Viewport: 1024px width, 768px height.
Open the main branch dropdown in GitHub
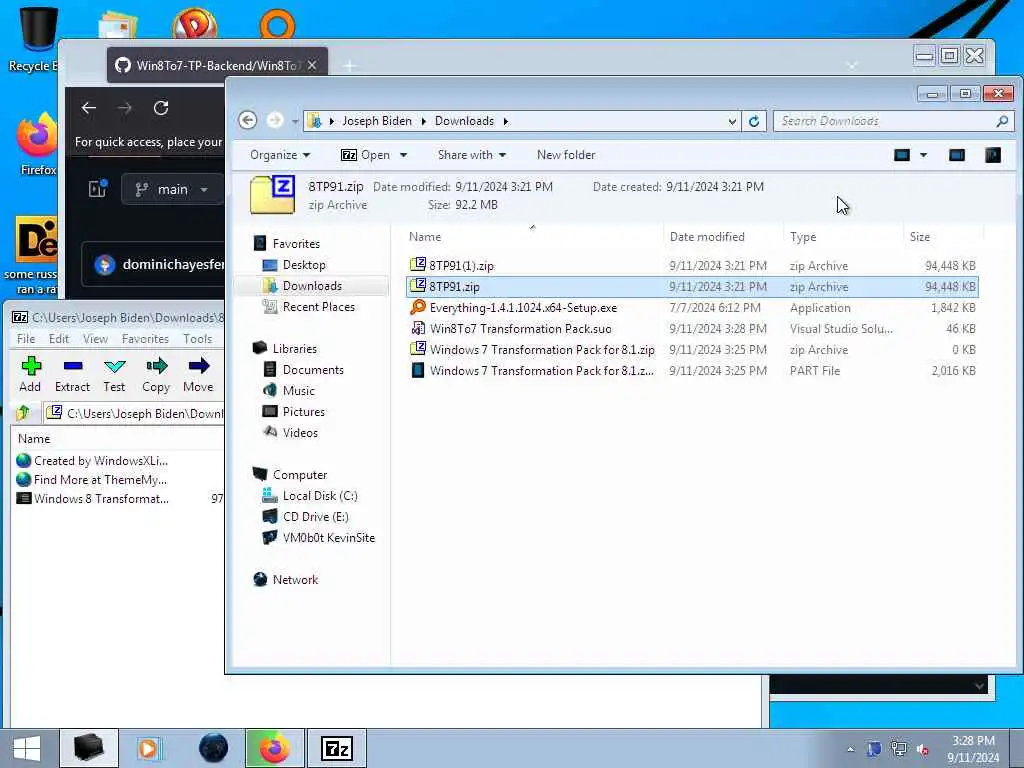tap(172, 189)
